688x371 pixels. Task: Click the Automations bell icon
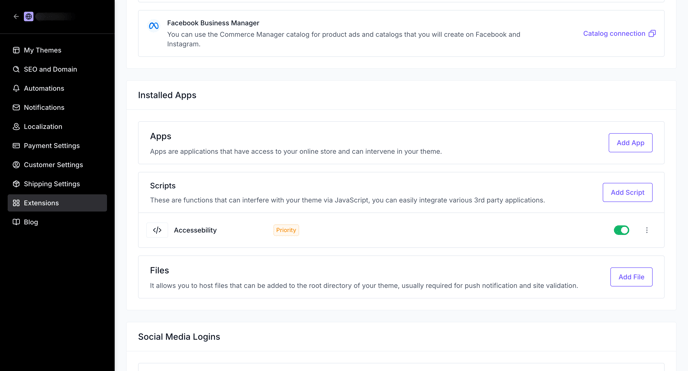[x=16, y=89]
